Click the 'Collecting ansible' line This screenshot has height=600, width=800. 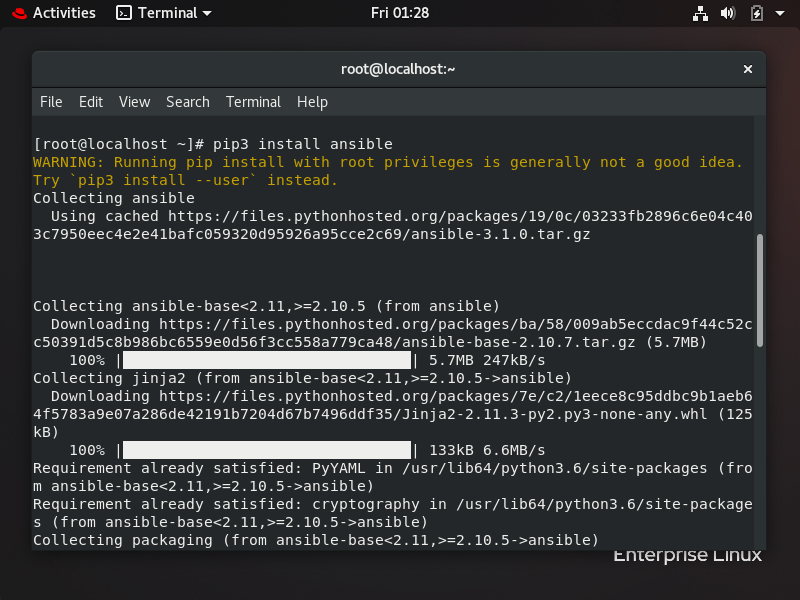pyautogui.click(x=114, y=198)
